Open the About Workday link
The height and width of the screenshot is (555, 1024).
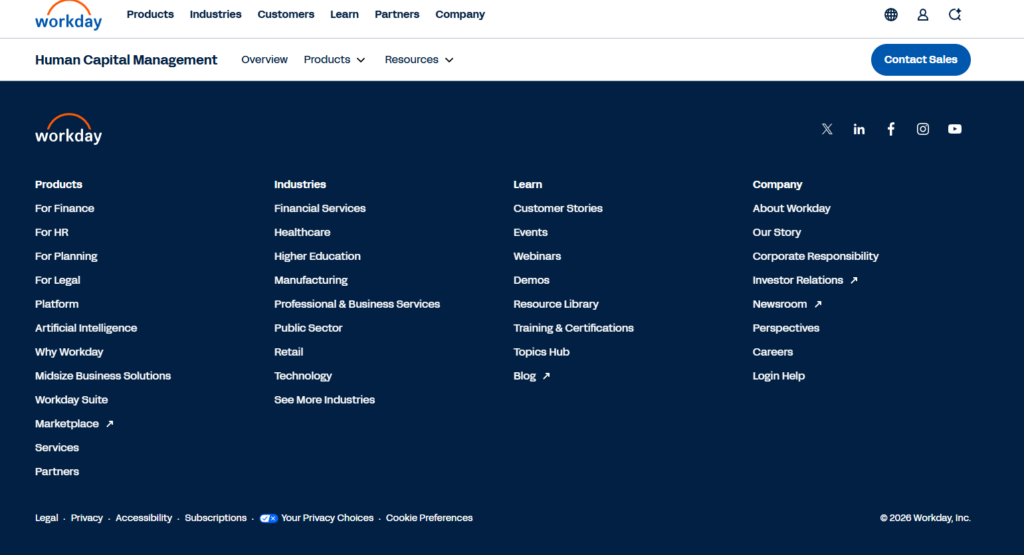(792, 208)
